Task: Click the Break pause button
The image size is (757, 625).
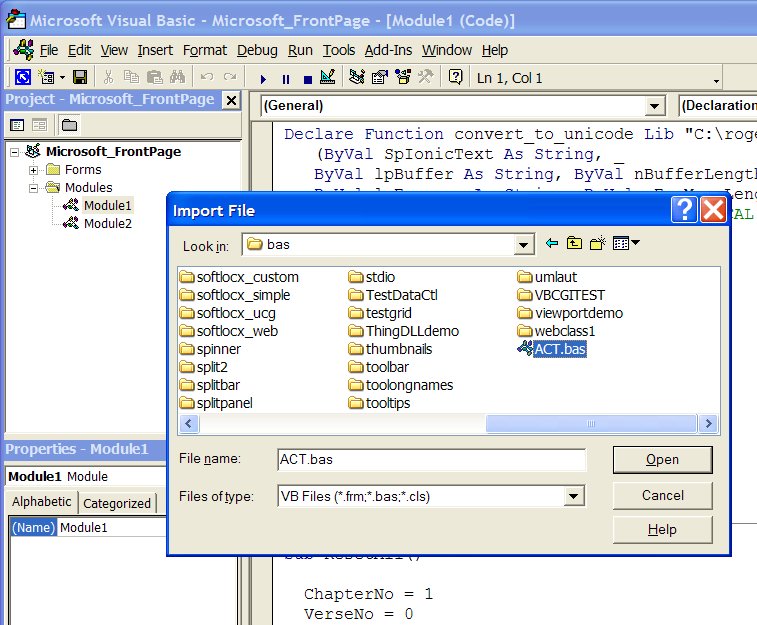Action: tap(286, 79)
